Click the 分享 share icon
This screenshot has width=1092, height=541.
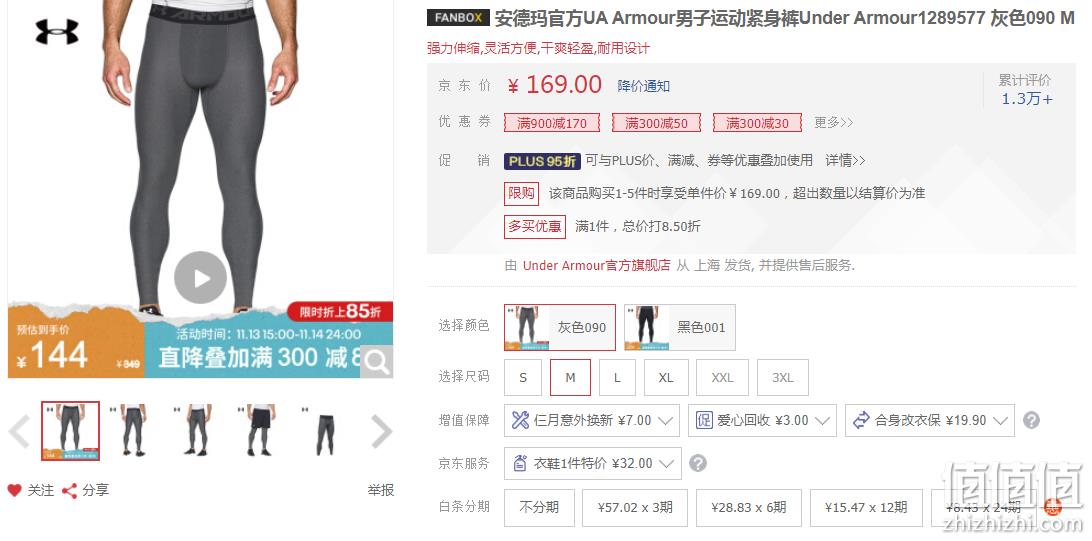click(69, 490)
